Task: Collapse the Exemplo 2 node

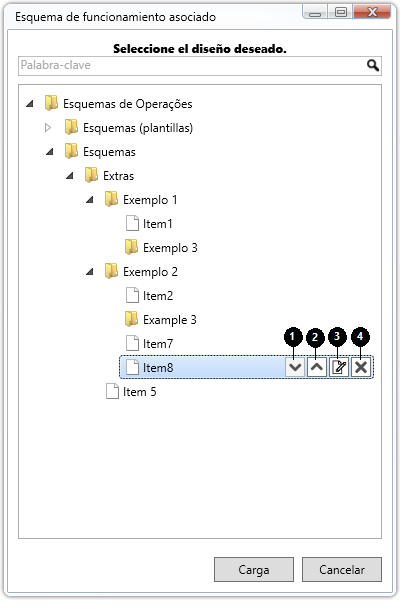Action: (90, 272)
